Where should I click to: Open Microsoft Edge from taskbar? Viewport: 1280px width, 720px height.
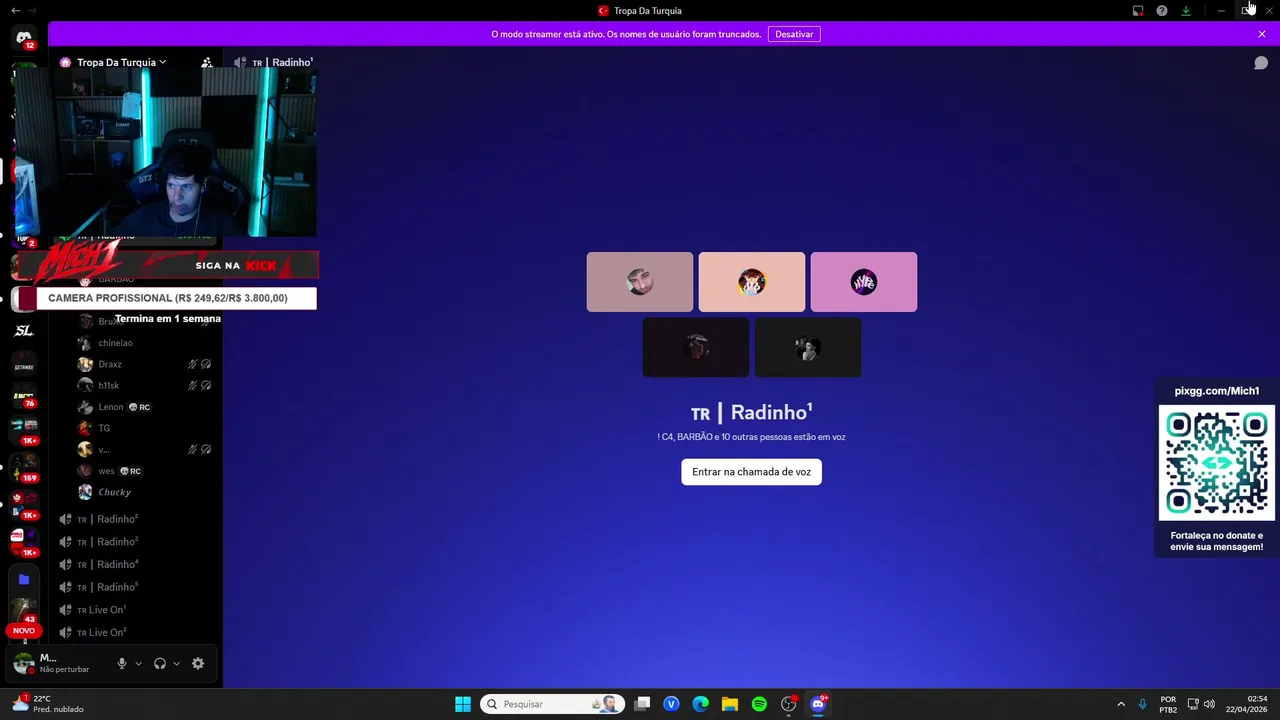point(701,704)
